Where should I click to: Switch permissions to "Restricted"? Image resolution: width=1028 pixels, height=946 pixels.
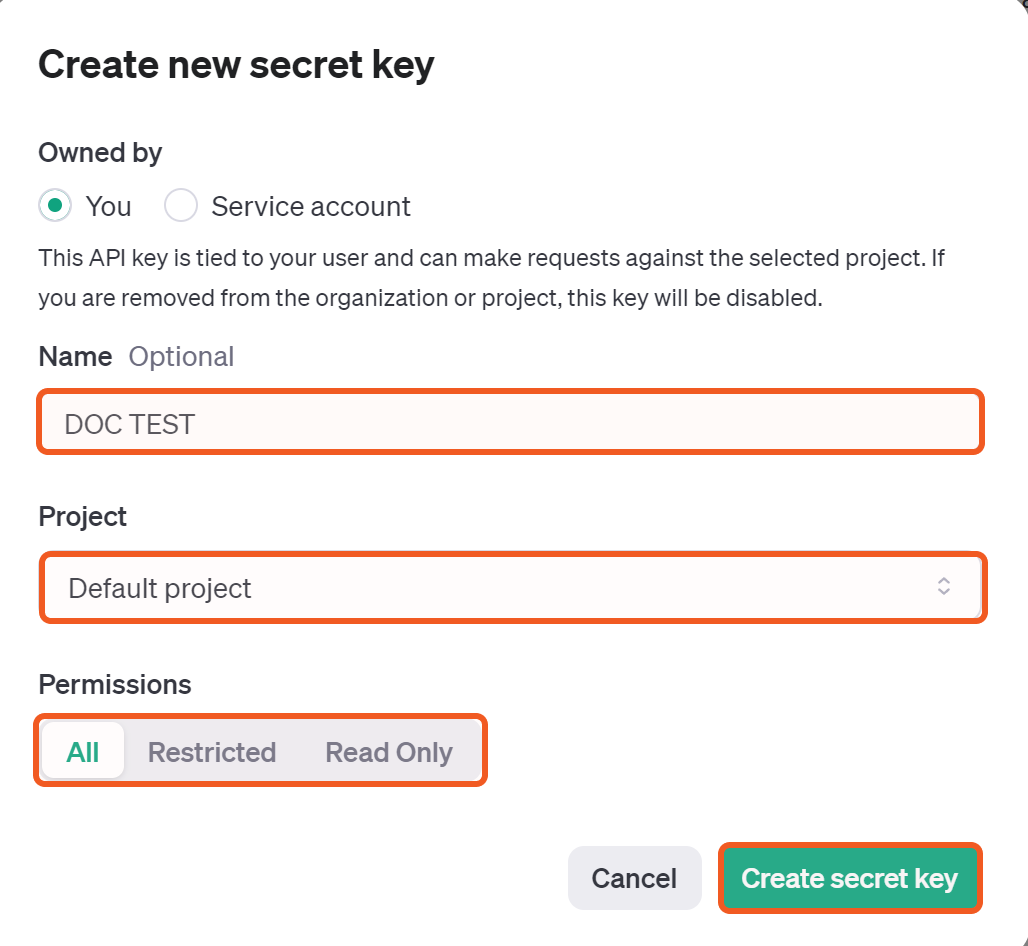tap(212, 752)
